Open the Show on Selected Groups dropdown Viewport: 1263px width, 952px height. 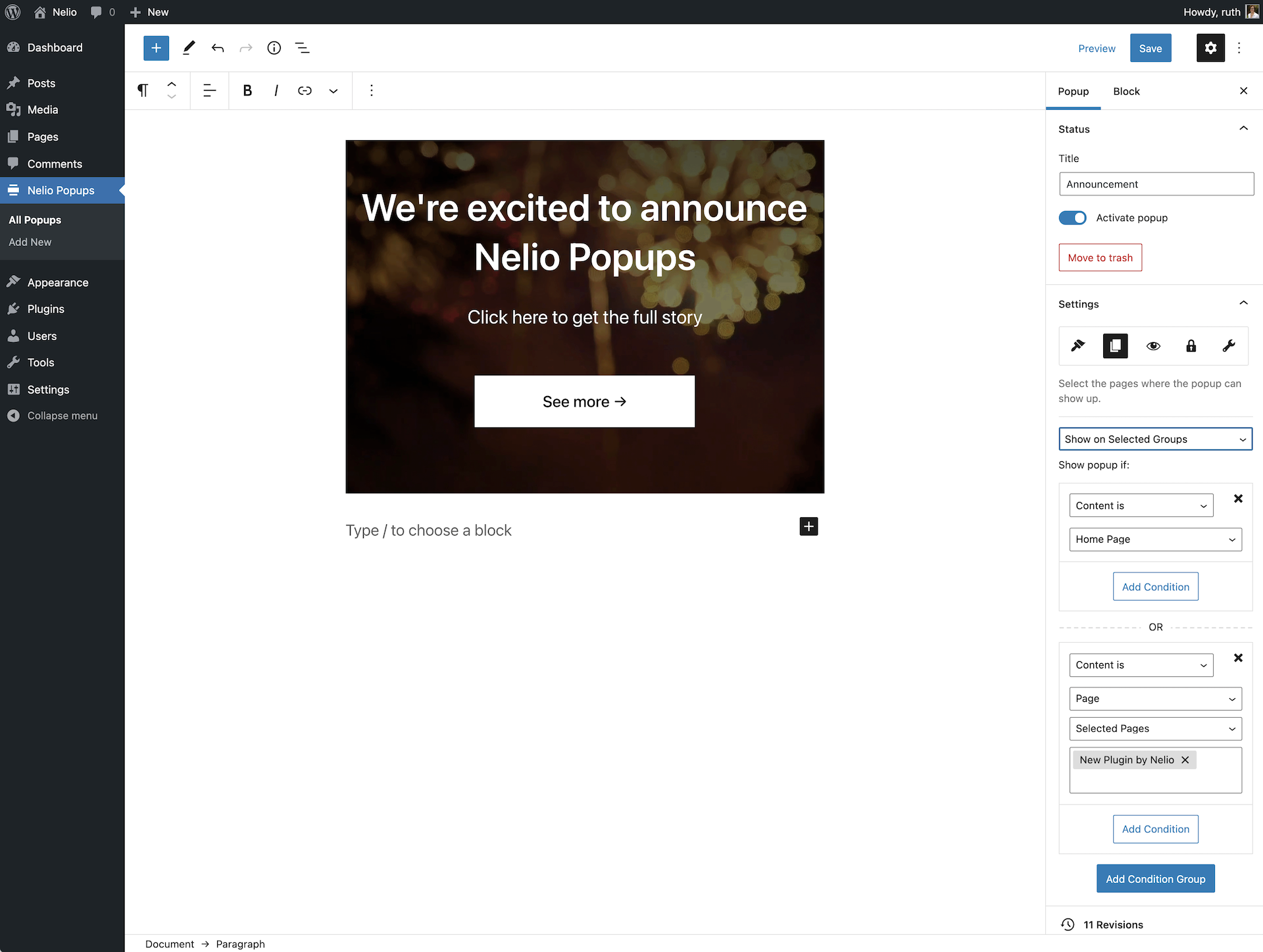pyautogui.click(x=1155, y=438)
